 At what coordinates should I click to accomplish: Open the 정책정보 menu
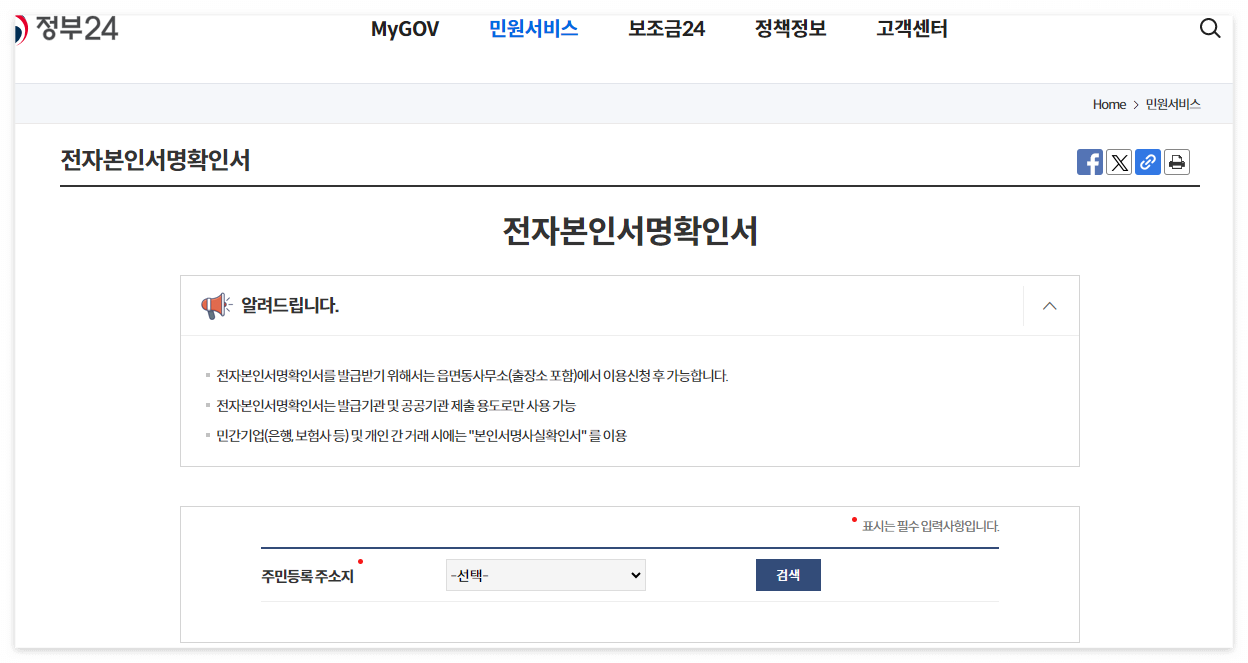click(x=790, y=29)
